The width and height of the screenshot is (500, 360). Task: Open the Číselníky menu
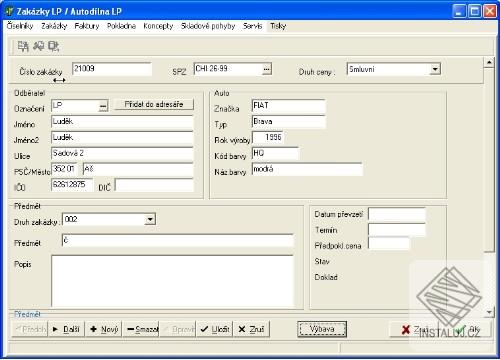coord(20,26)
